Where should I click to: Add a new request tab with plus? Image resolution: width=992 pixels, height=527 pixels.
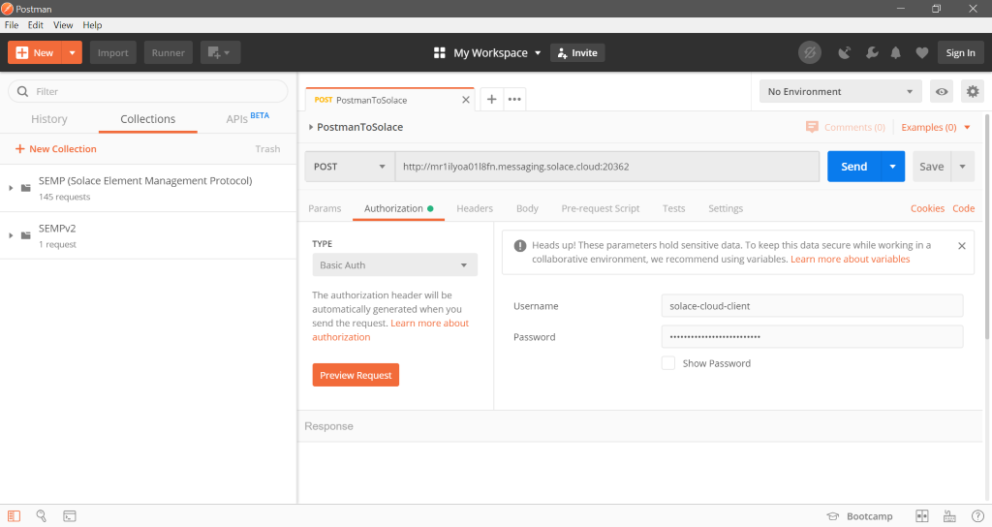(x=492, y=99)
